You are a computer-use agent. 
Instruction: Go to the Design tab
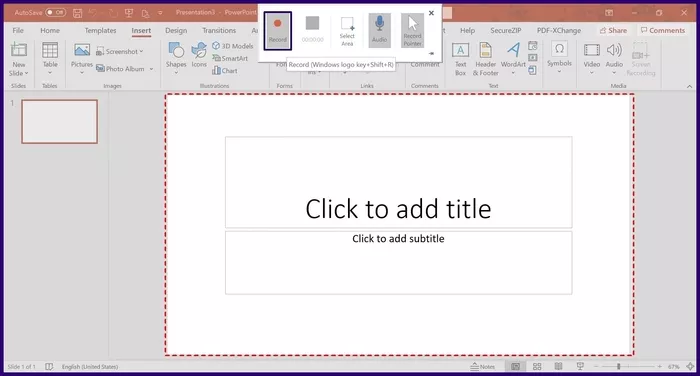click(176, 30)
